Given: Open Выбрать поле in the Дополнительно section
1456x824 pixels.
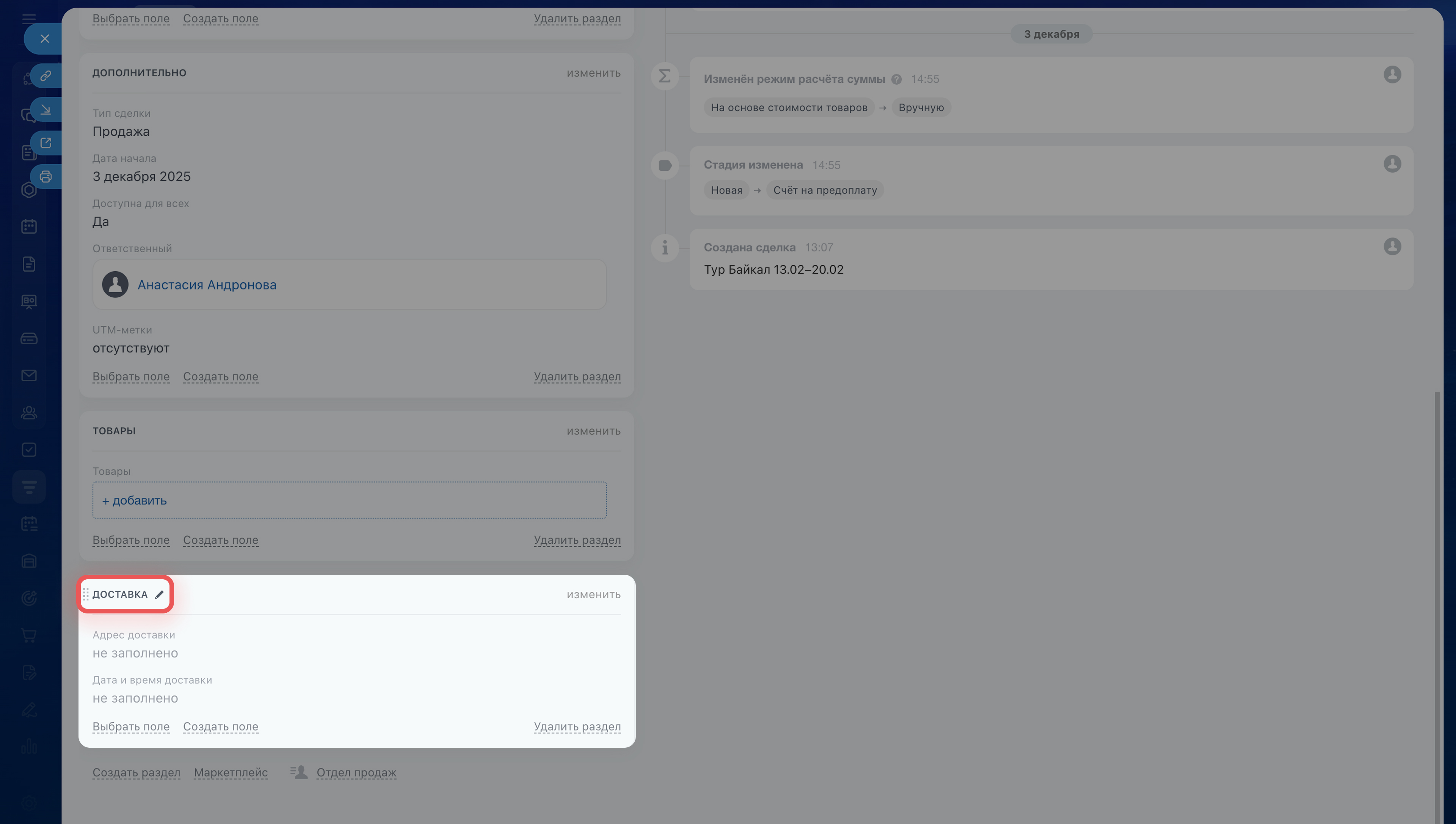Looking at the screenshot, I should [x=130, y=376].
